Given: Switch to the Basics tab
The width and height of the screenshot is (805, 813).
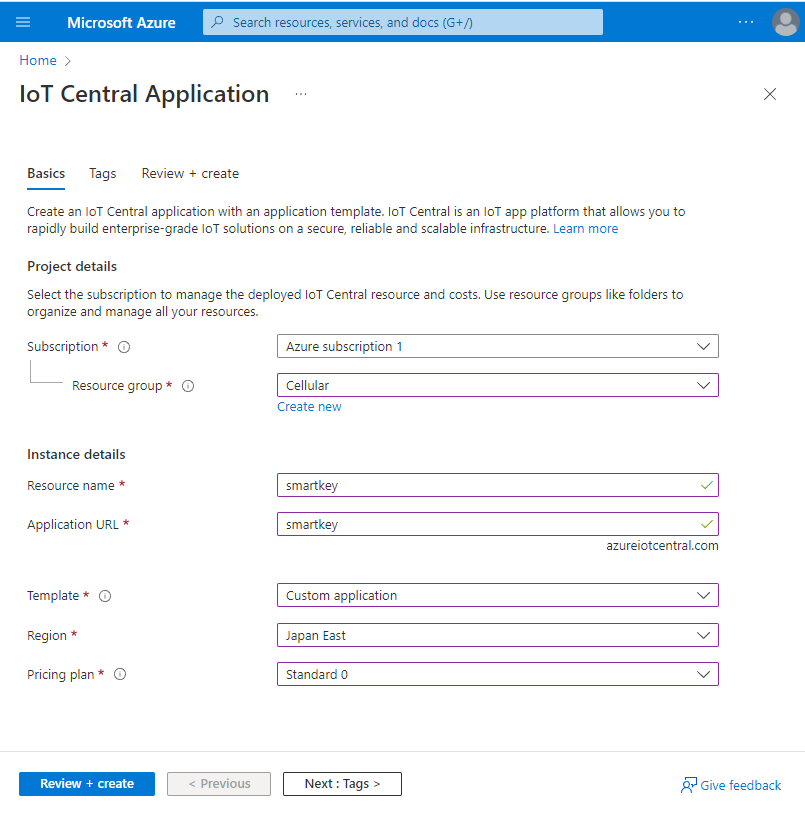Looking at the screenshot, I should (46, 174).
